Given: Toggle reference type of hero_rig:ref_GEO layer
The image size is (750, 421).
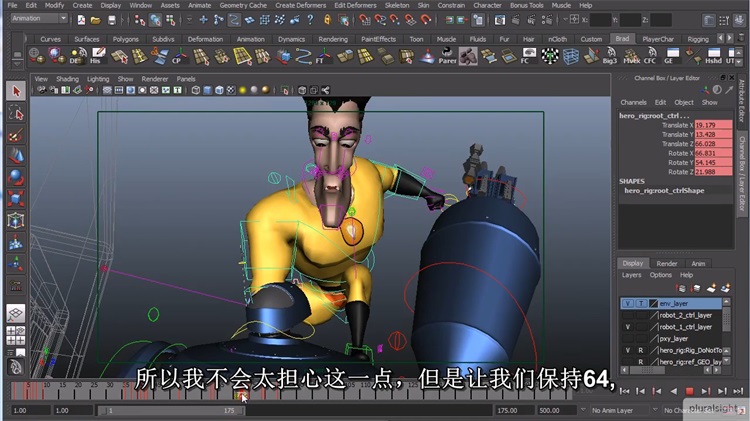Looking at the screenshot, I should click(641, 362).
